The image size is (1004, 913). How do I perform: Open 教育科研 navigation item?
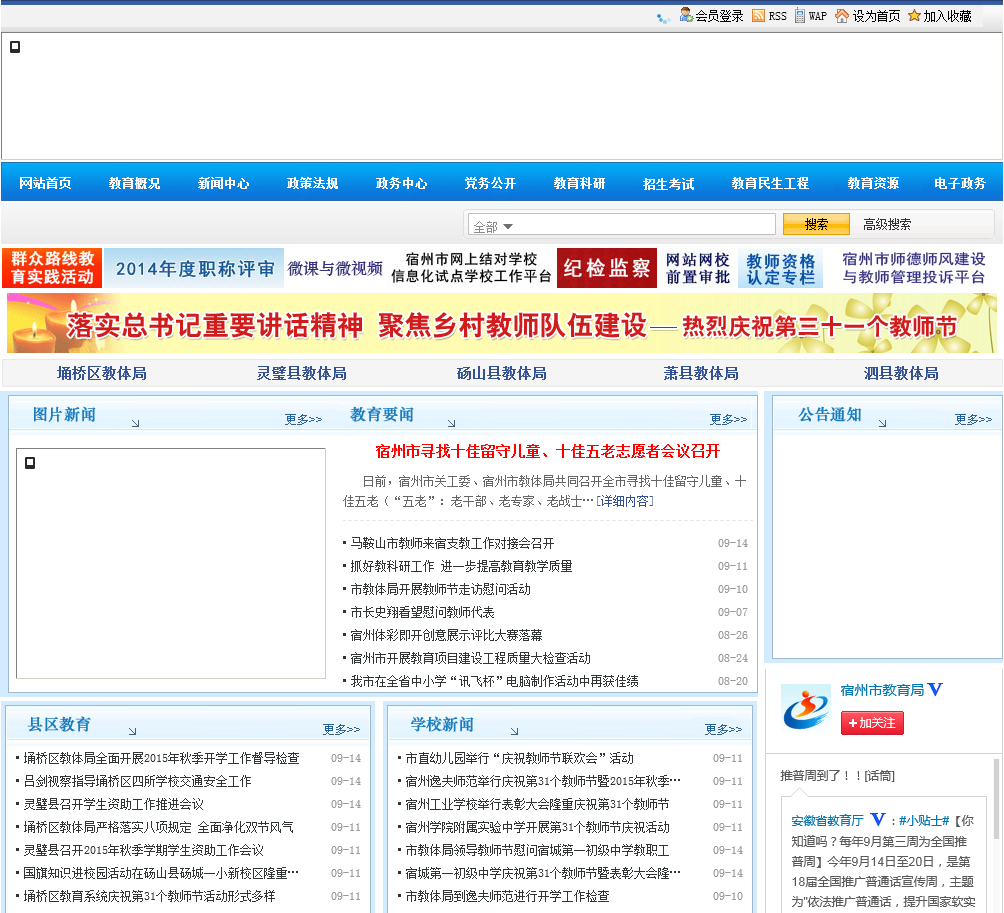[x=579, y=183]
